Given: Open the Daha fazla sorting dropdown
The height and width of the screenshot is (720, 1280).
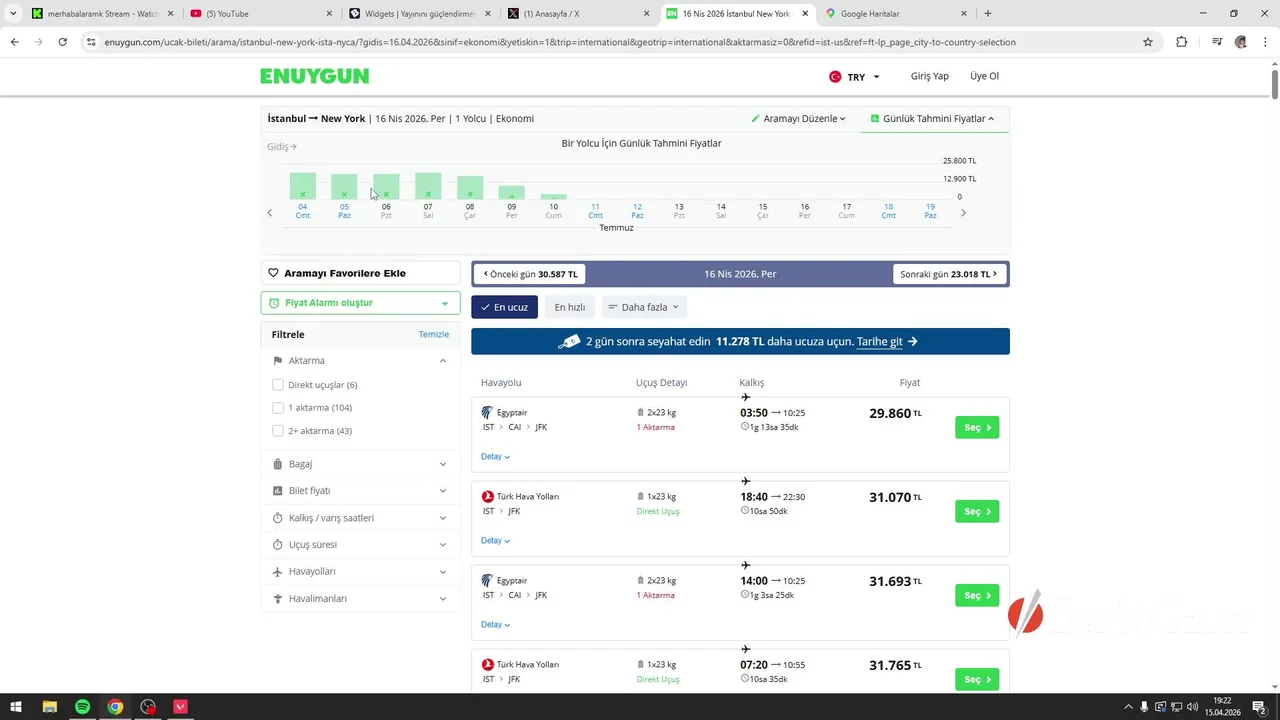Looking at the screenshot, I should click(x=643, y=307).
